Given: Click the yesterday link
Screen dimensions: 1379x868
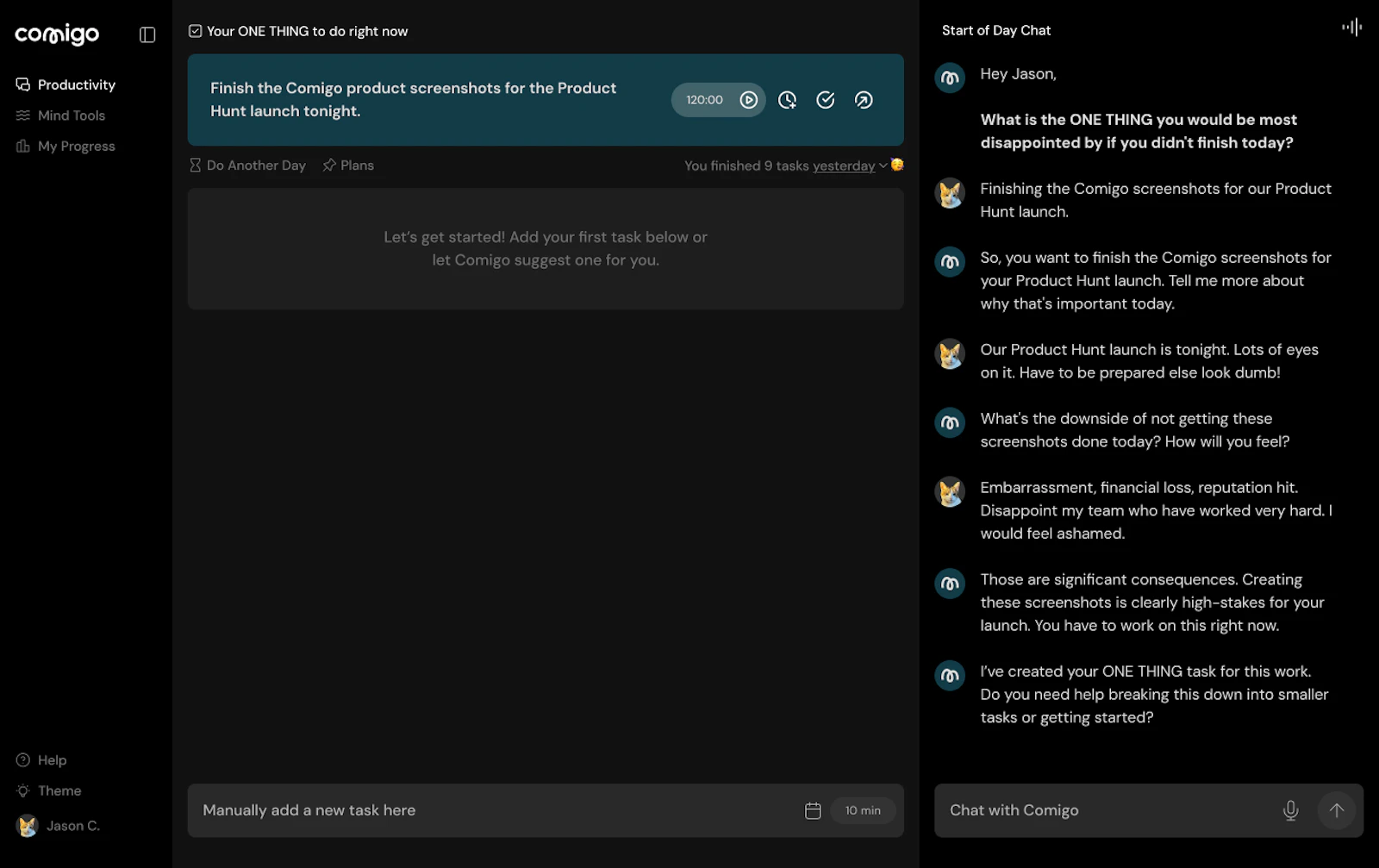Looking at the screenshot, I should click(x=844, y=166).
